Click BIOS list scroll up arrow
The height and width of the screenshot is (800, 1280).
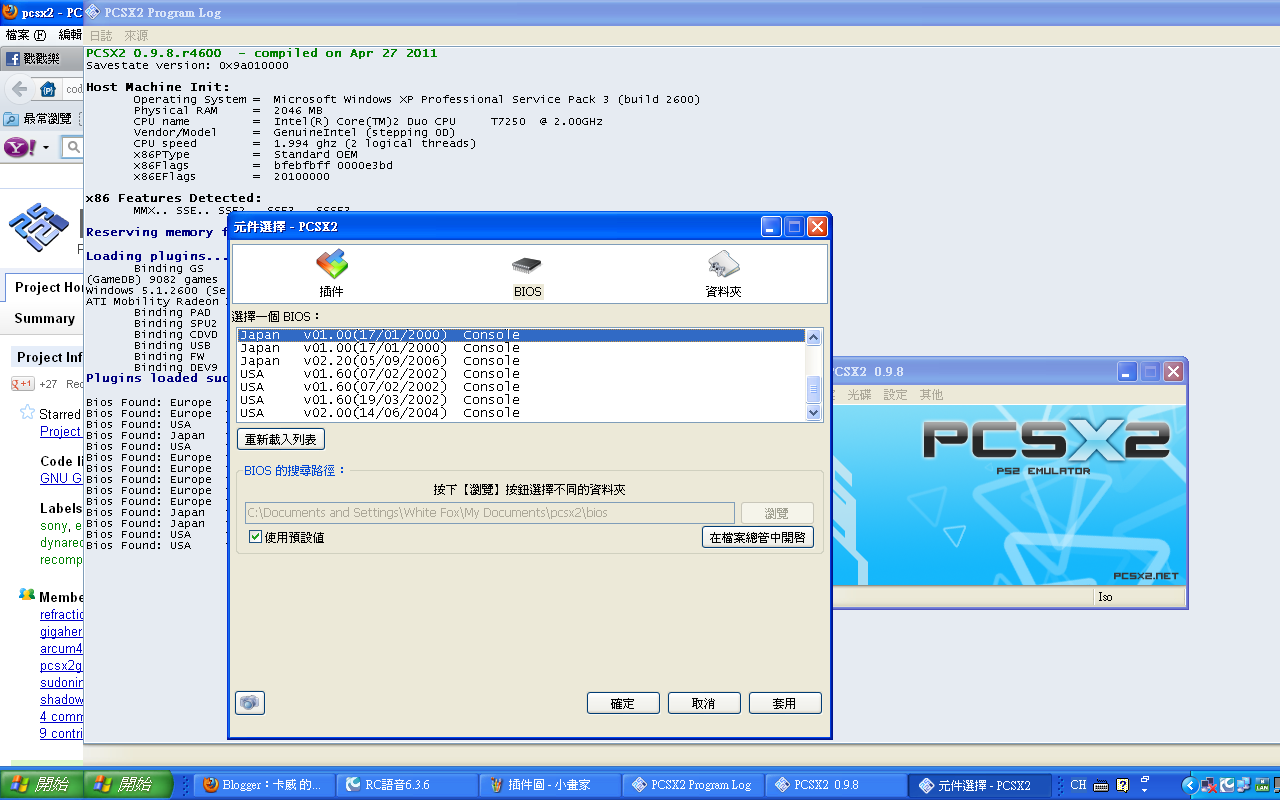tap(813, 338)
